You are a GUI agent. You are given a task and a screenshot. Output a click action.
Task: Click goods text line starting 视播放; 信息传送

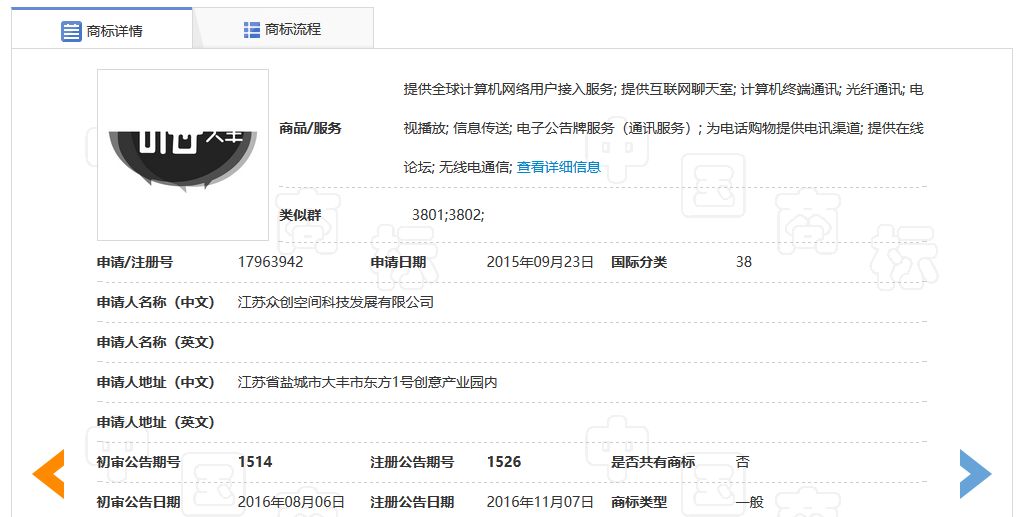point(664,128)
